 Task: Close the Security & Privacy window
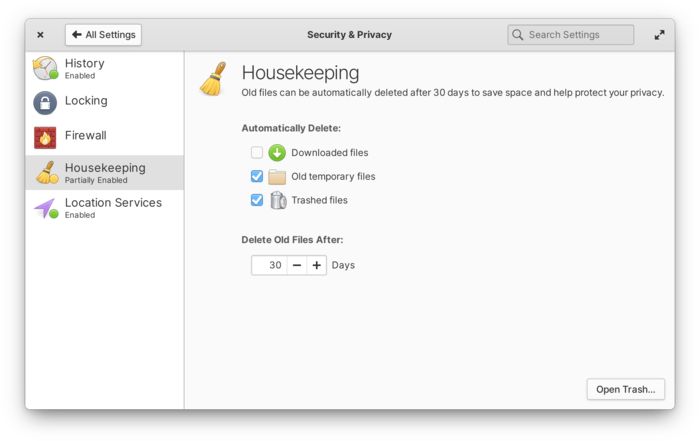coord(40,35)
